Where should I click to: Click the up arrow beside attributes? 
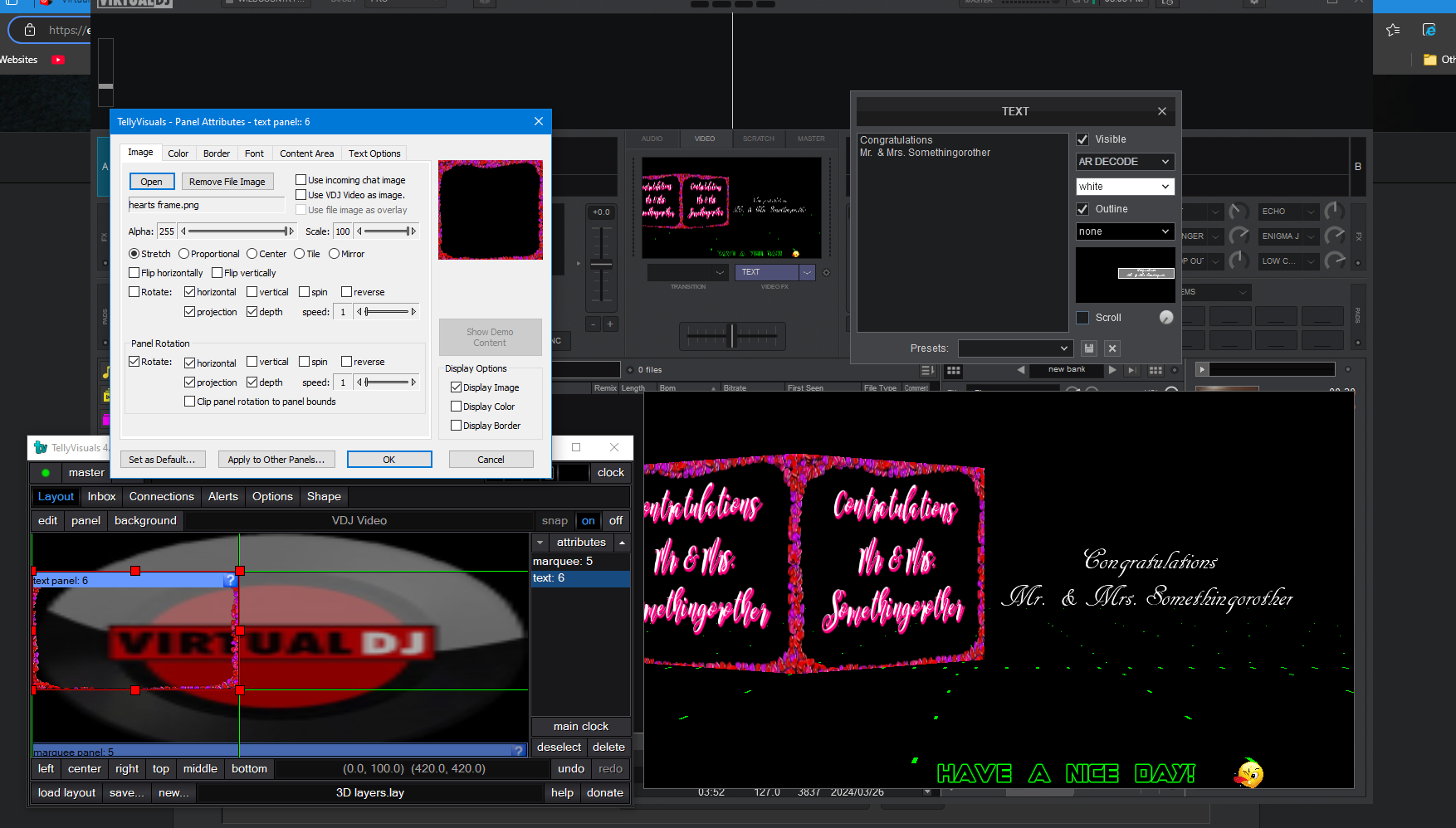[x=622, y=543]
